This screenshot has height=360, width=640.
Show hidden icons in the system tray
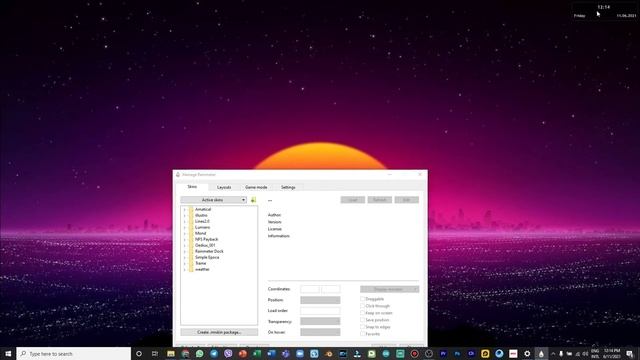(553, 353)
